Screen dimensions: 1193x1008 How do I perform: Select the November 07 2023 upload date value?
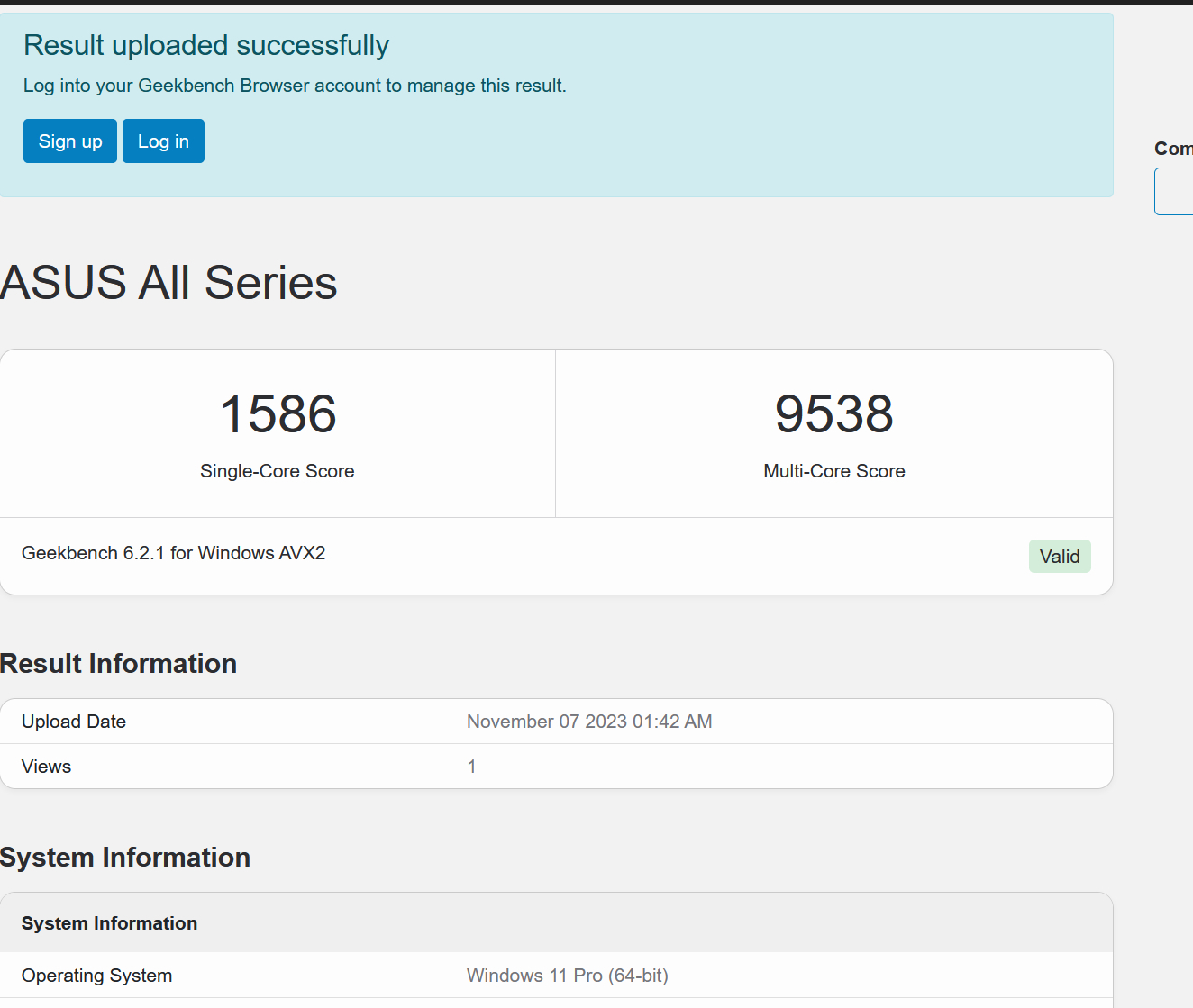click(x=589, y=722)
